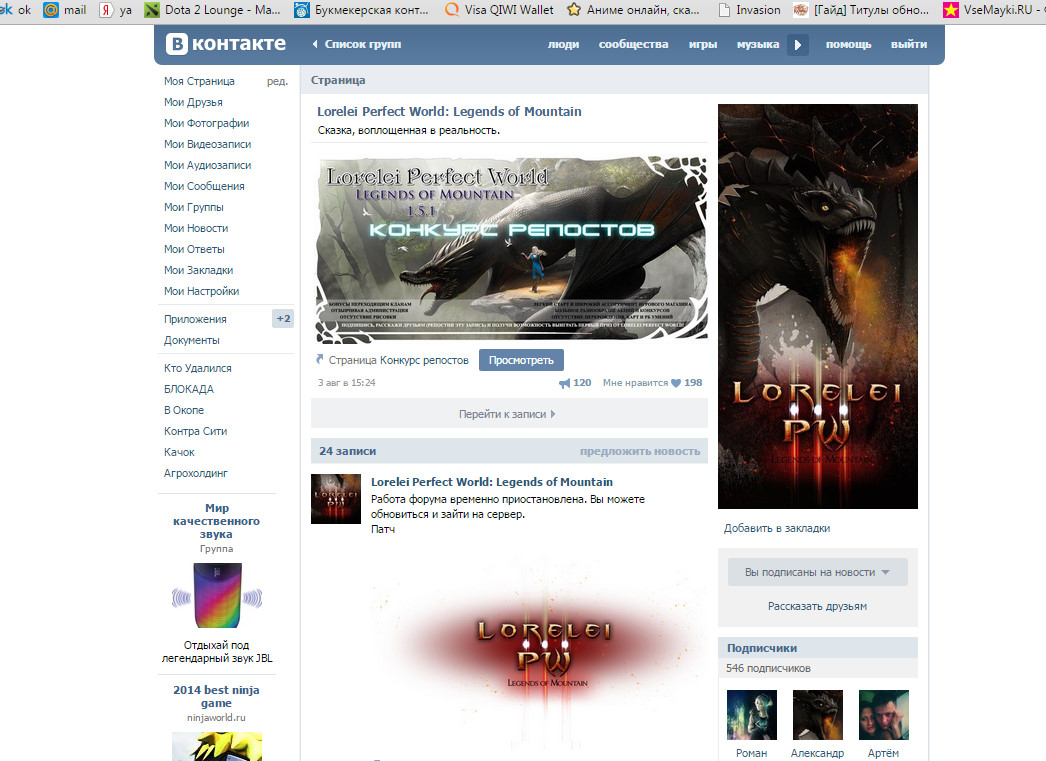Viewport: 1046px width, 761px height.
Task: Open the Аниме онлайн star bookmark
Action: [x=633, y=10]
